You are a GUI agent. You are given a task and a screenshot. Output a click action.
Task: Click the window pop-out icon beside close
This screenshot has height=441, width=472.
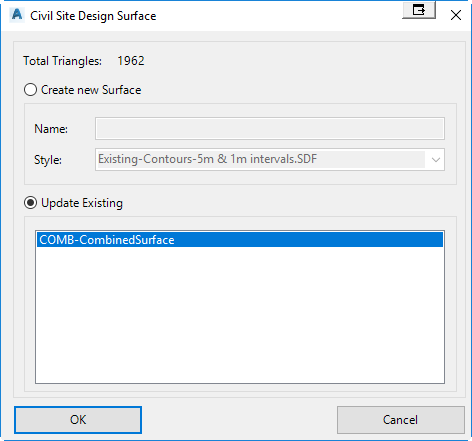[419, 10]
